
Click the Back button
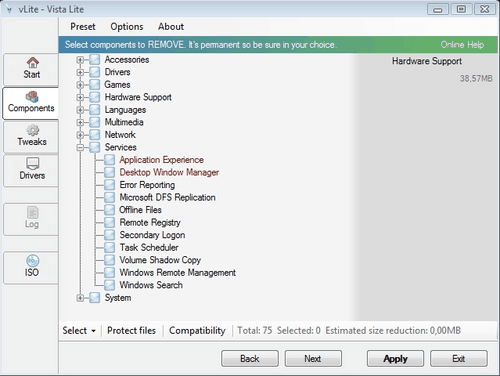pyautogui.click(x=250, y=359)
